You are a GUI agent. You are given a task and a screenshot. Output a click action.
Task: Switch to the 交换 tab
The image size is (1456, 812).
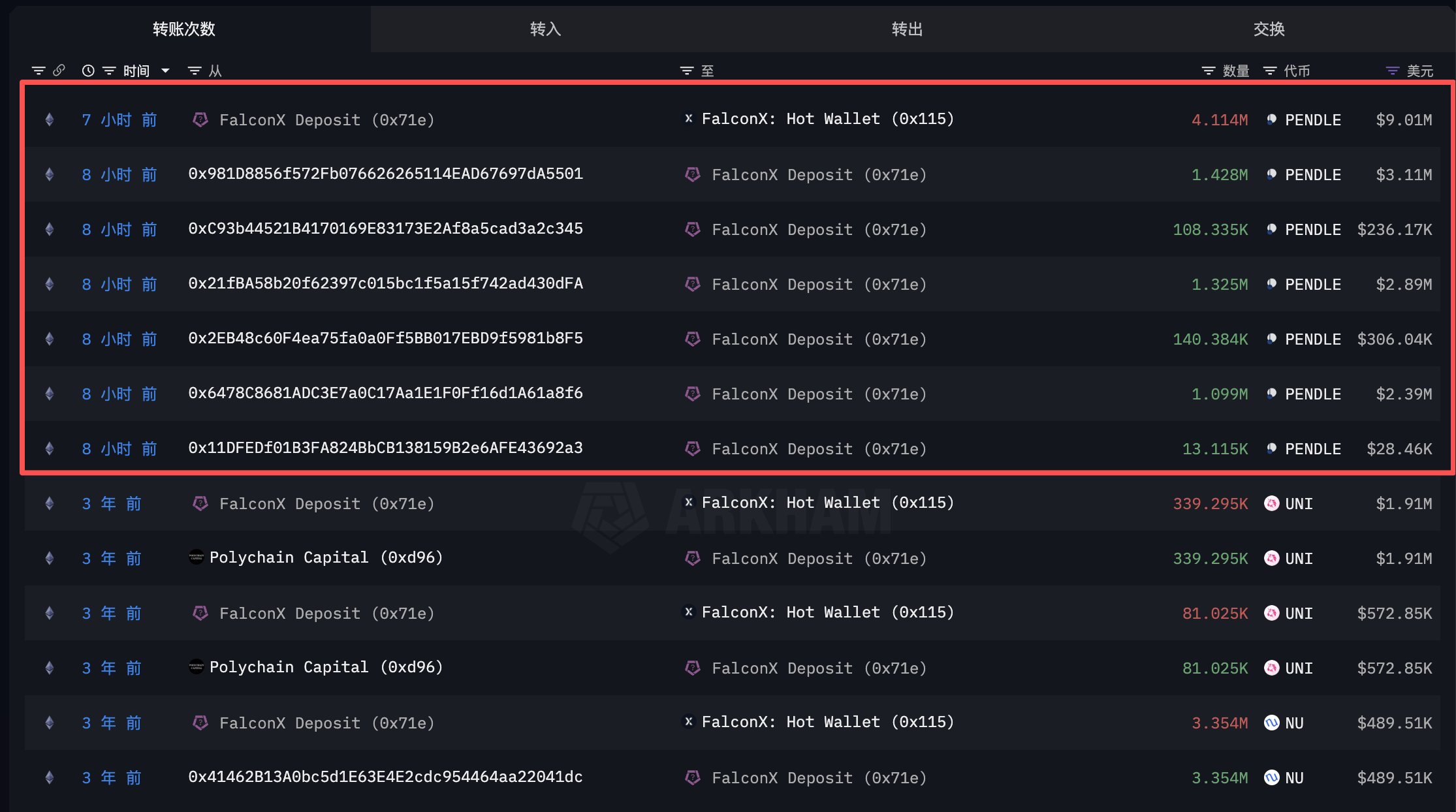coord(1269,29)
